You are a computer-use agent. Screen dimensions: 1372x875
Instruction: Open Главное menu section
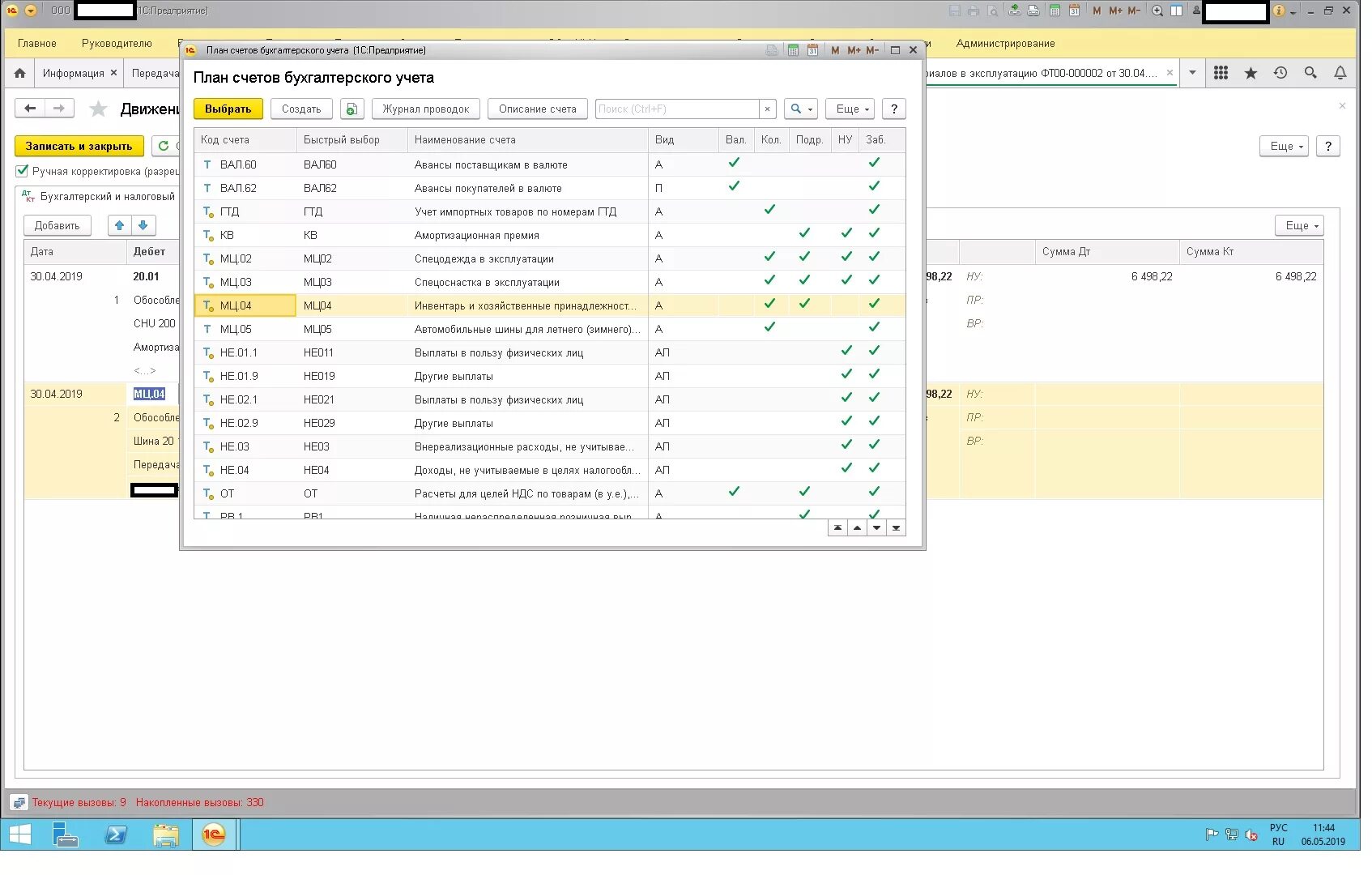pyautogui.click(x=37, y=44)
